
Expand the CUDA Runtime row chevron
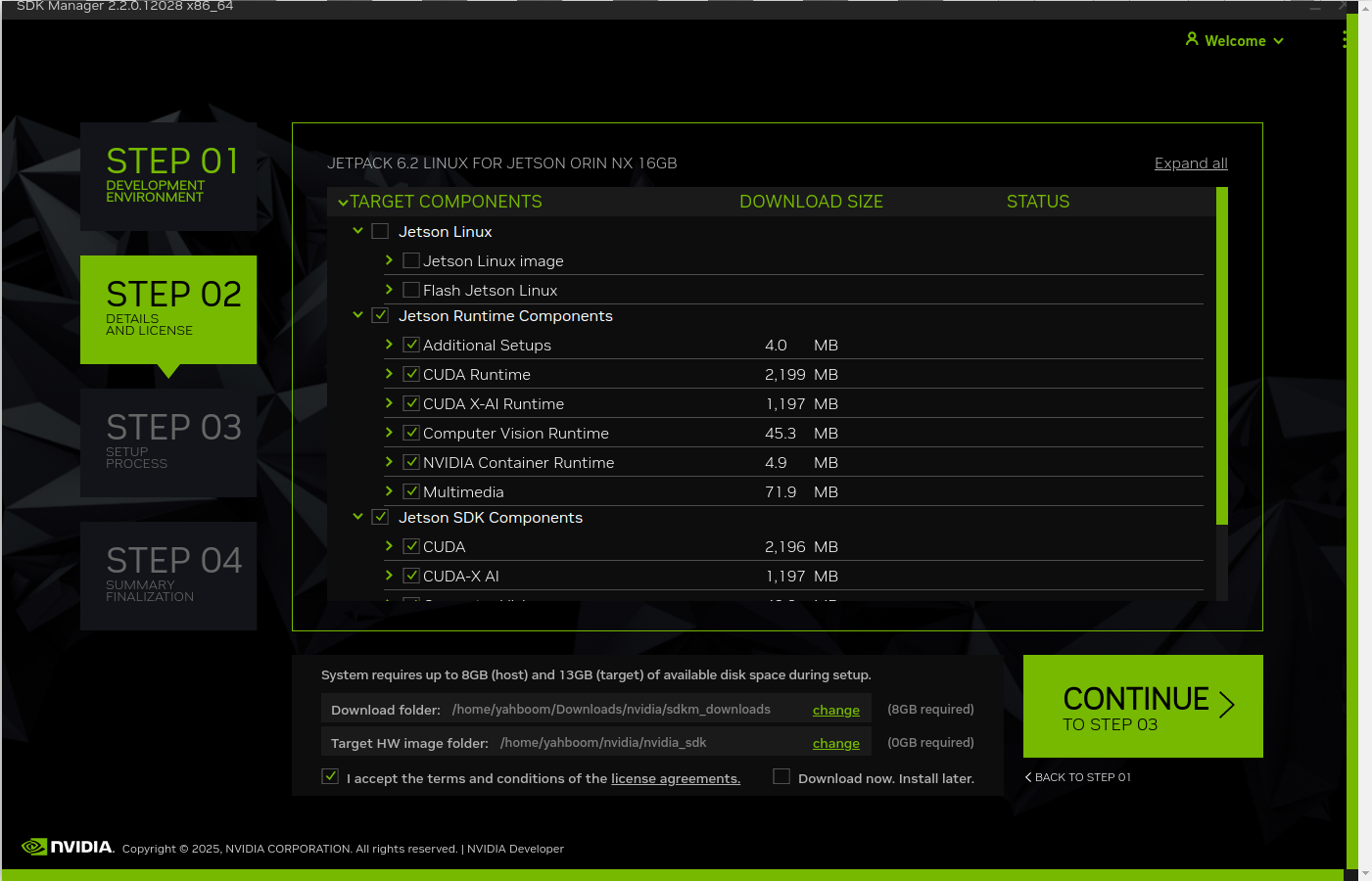[x=389, y=374]
